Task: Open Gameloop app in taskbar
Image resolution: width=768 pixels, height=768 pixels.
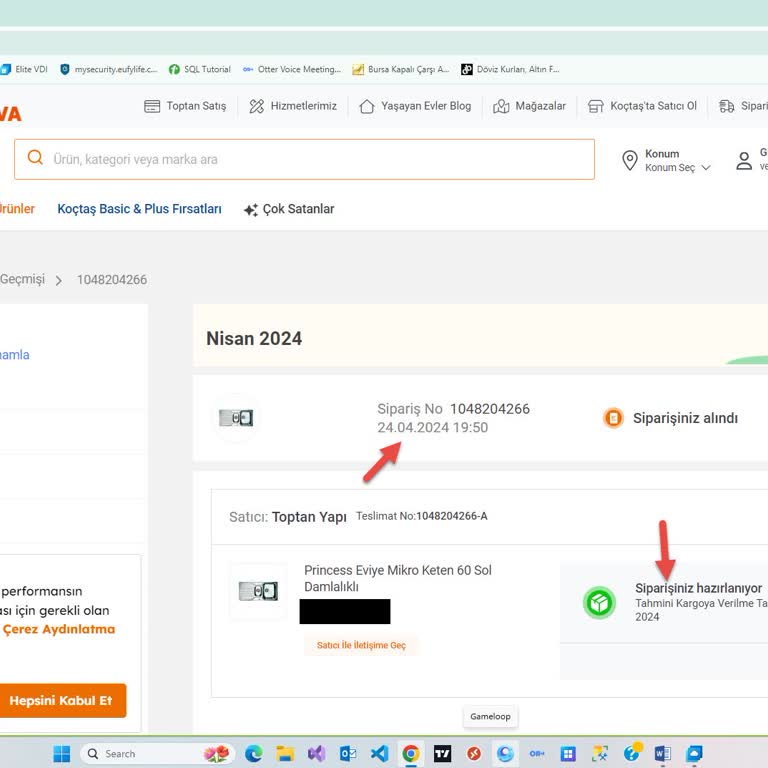Action: pos(505,753)
